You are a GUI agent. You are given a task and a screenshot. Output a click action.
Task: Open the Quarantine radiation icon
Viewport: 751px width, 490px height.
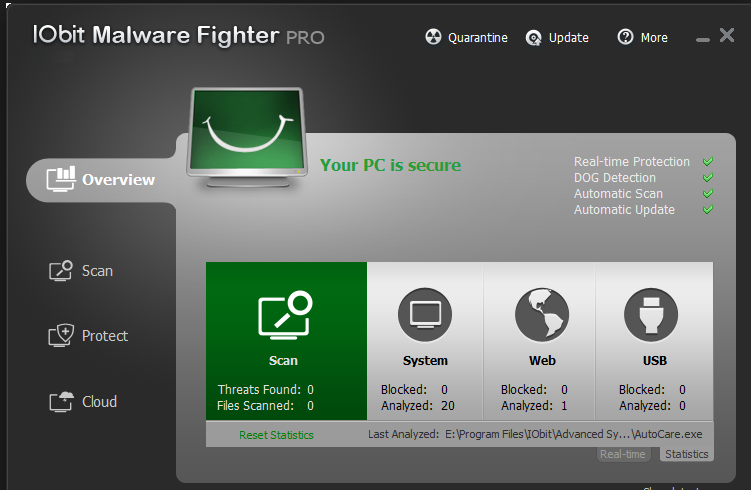(433, 37)
